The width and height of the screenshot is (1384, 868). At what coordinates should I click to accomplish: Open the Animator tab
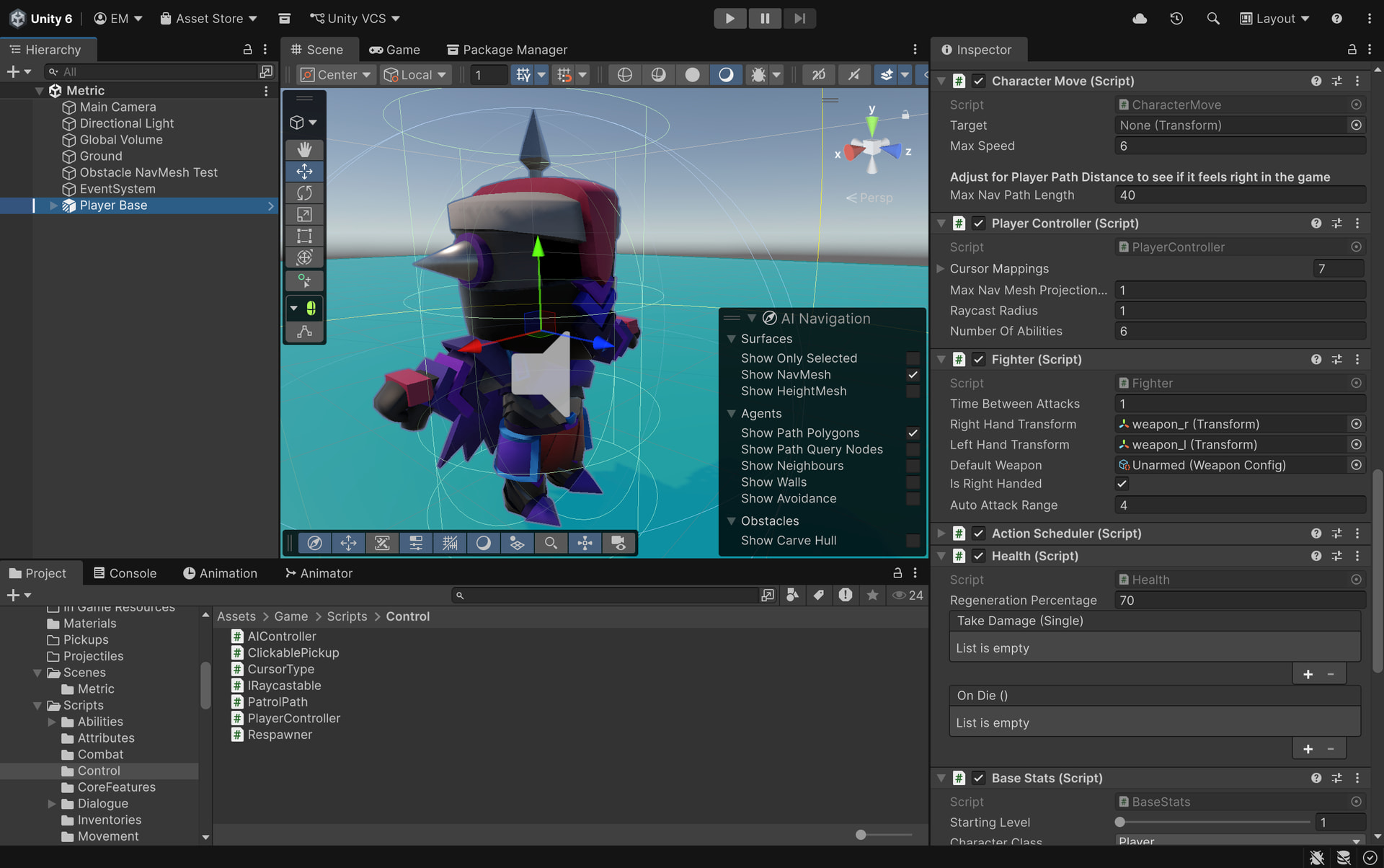pos(319,573)
